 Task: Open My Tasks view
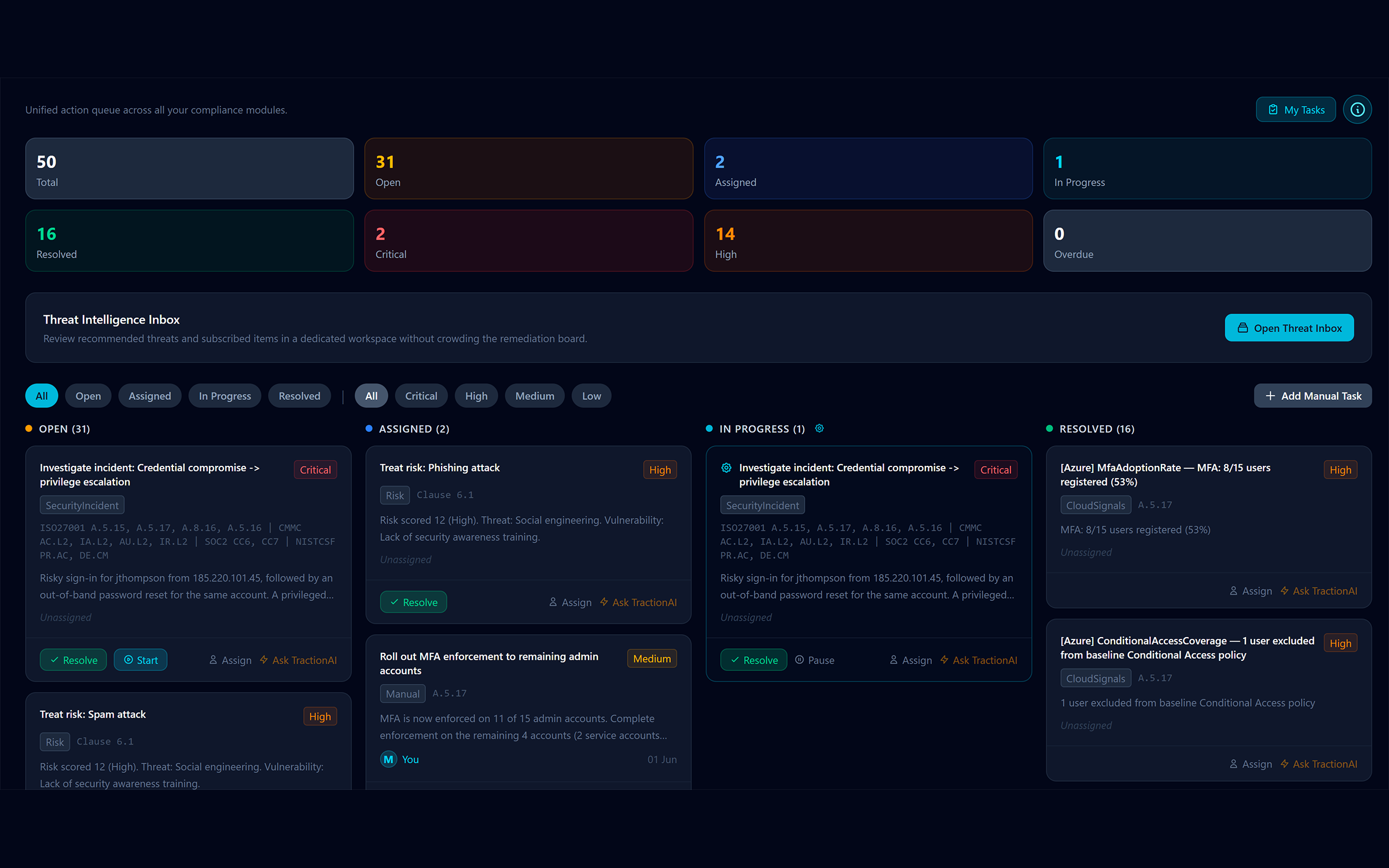coord(1295,109)
